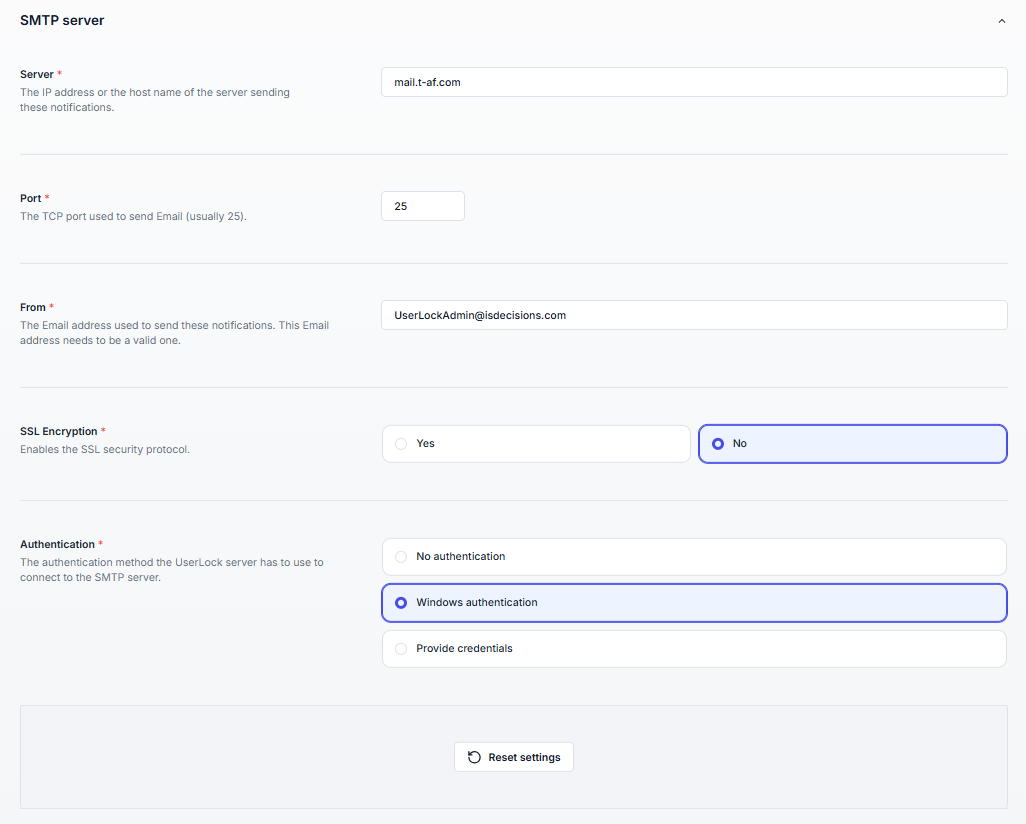Click the From email address field
The image size is (1026, 824).
[693, 315]
